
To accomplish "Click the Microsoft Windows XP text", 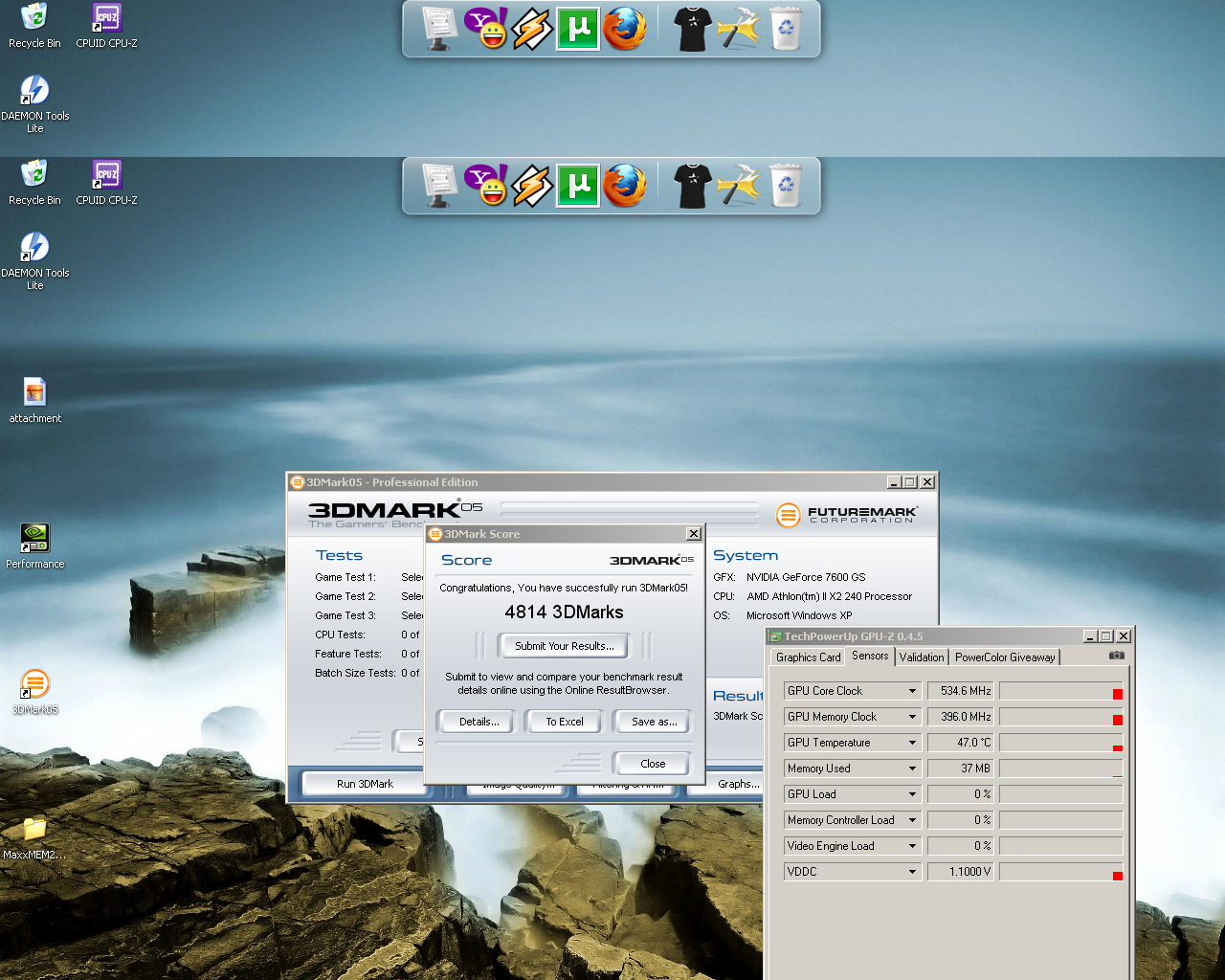I will tap(799, 615).
